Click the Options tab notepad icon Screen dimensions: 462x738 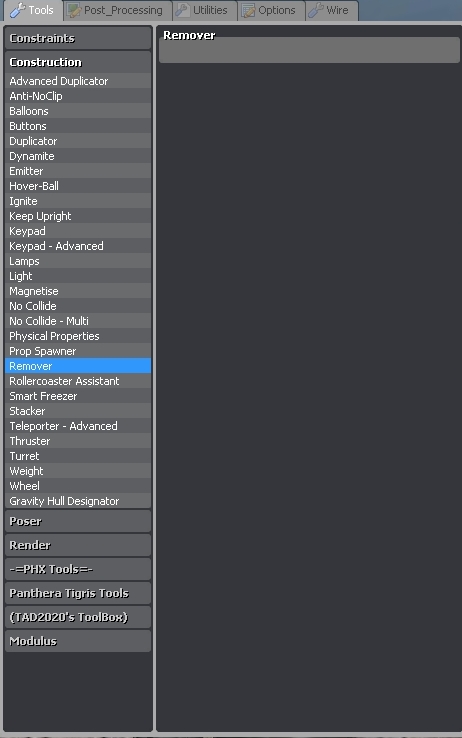(248, 10)
